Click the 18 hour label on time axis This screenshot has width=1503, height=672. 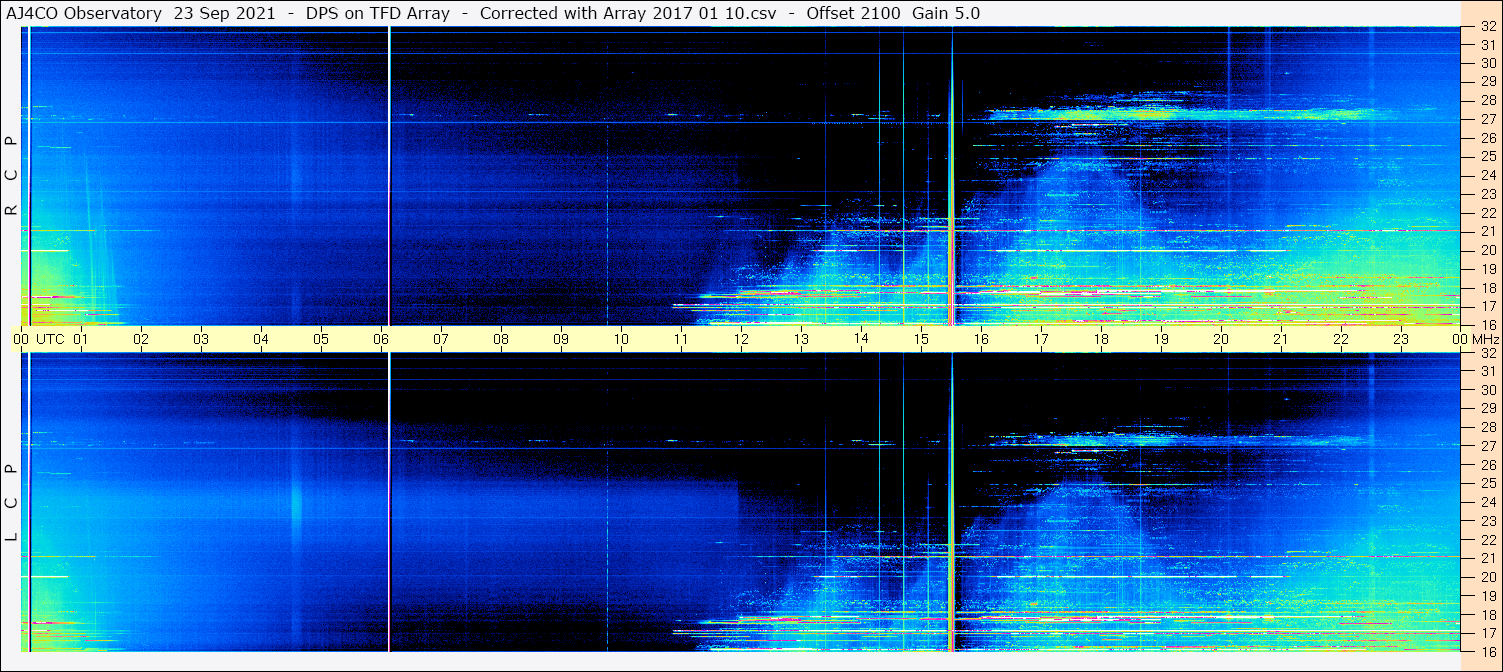click(x=1101, y=339)
